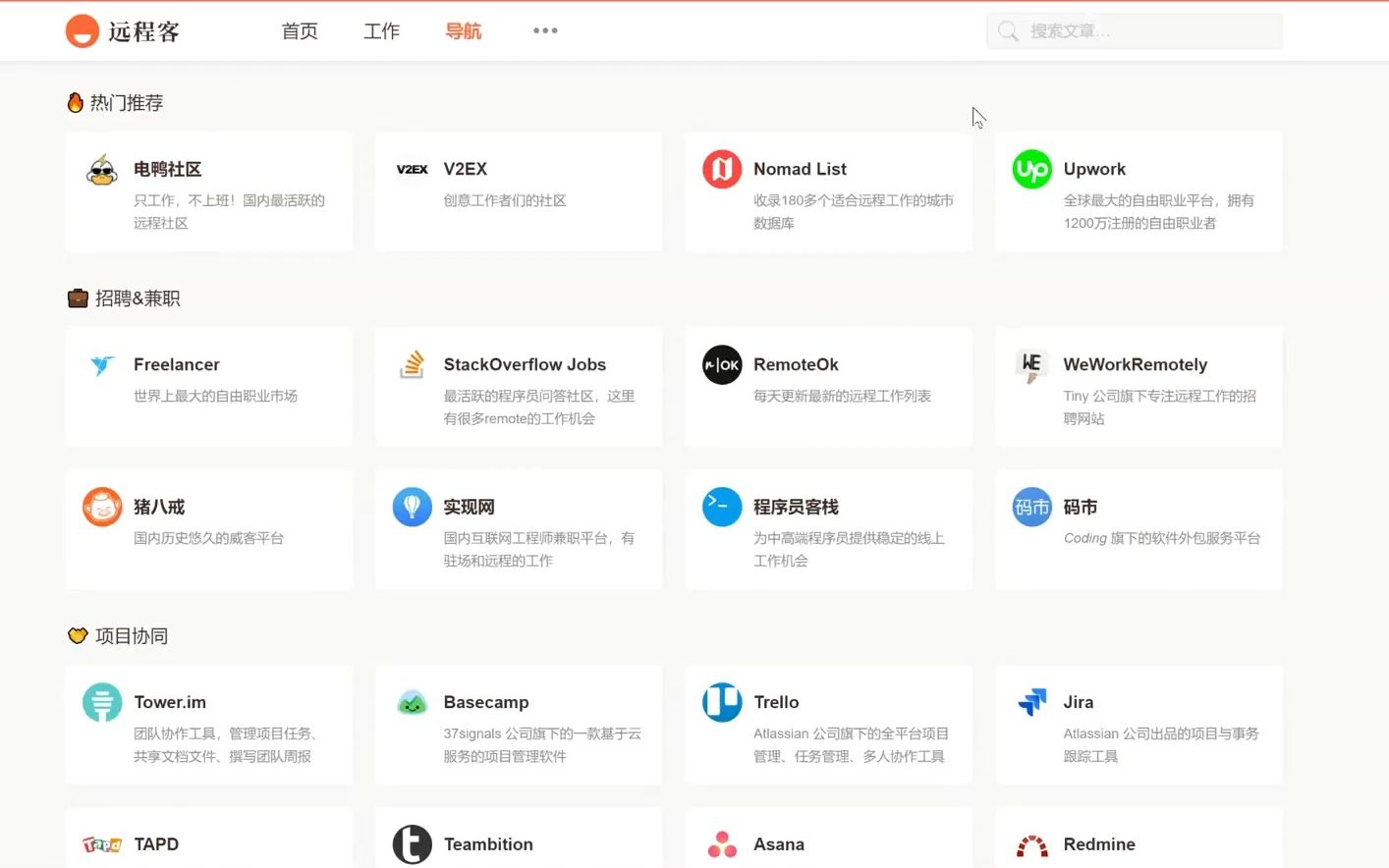Click the Upwork green logo icon
This screenshot has height=868, width=1389.
point(1032,169)
